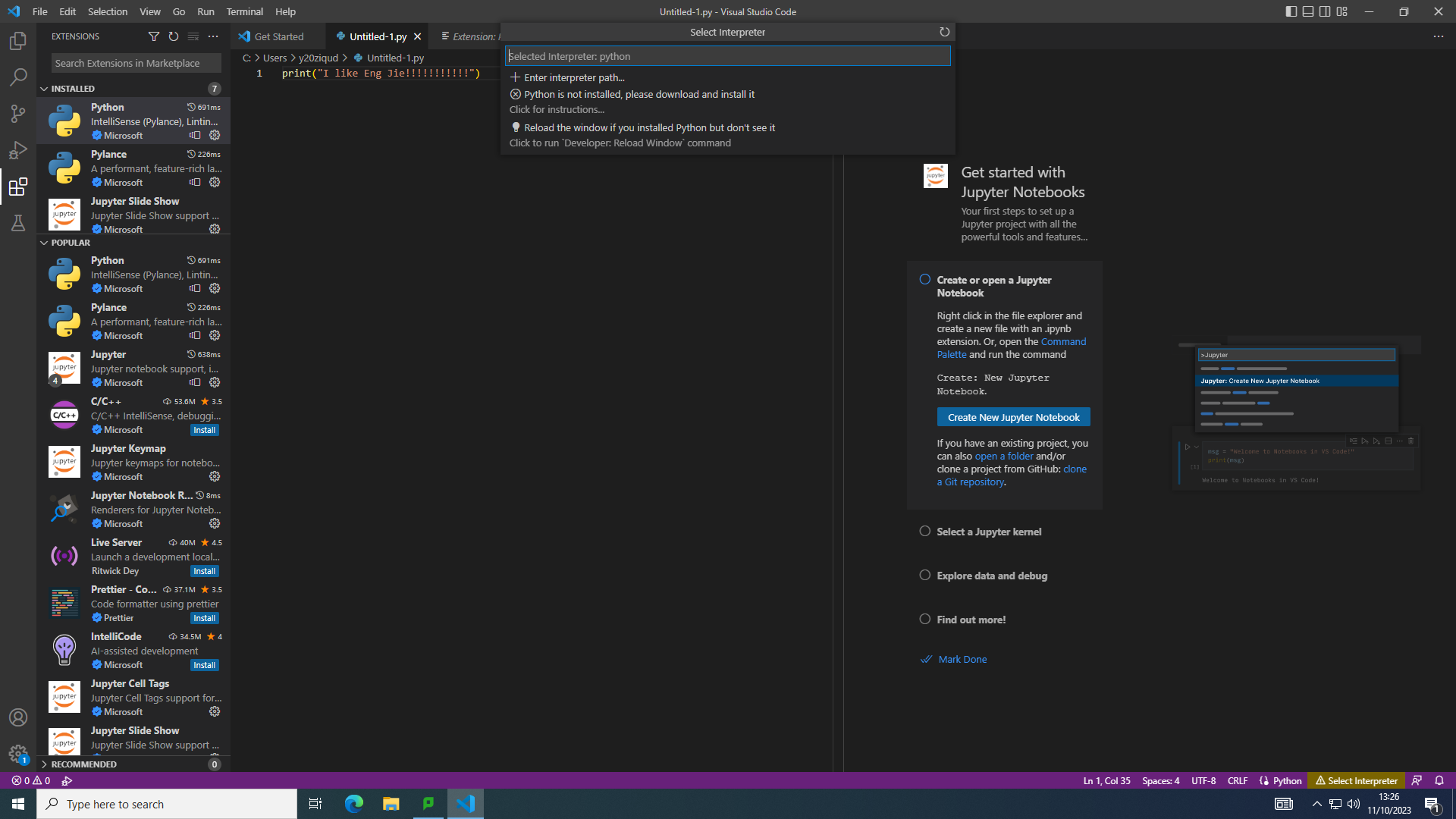Open the Search view icon
This screenshot has width=1456, height=819.
click(18, 77)
